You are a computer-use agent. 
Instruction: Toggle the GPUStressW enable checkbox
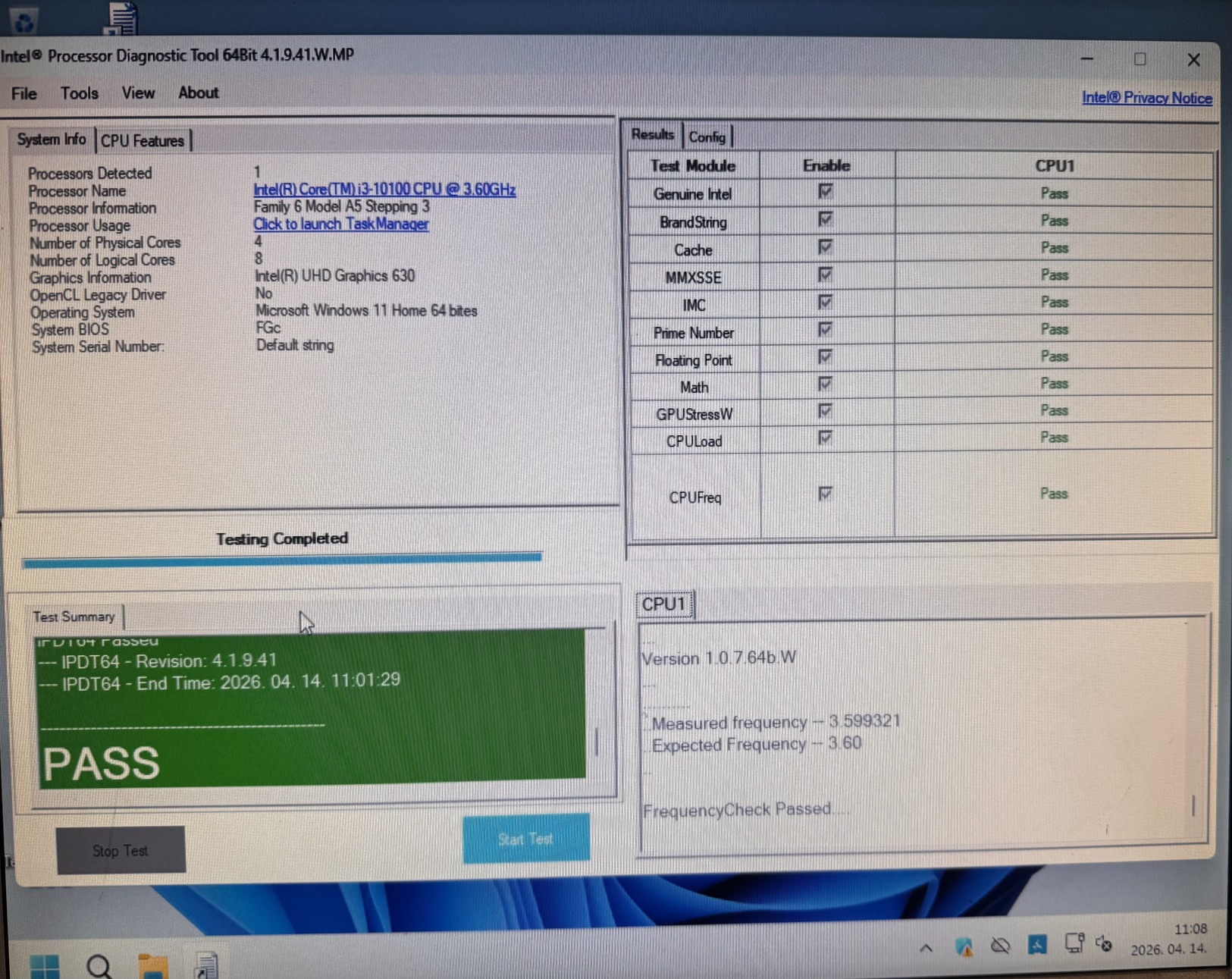826,410
